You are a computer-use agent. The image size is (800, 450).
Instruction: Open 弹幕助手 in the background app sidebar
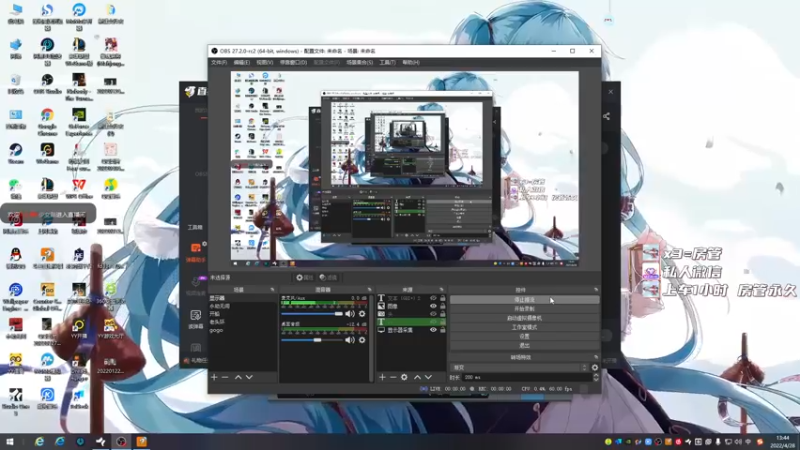coord(195,253)
